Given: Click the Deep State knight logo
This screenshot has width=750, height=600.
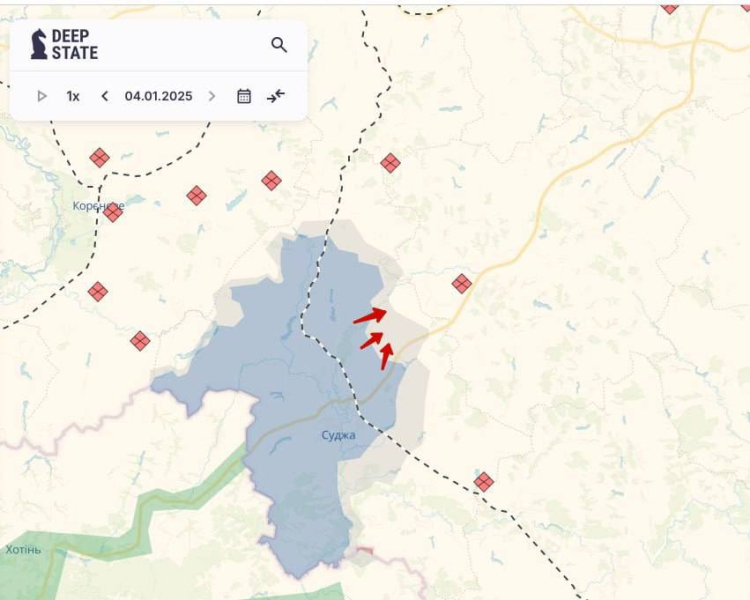Looking at the screenshot, I should tap(39, 44).
